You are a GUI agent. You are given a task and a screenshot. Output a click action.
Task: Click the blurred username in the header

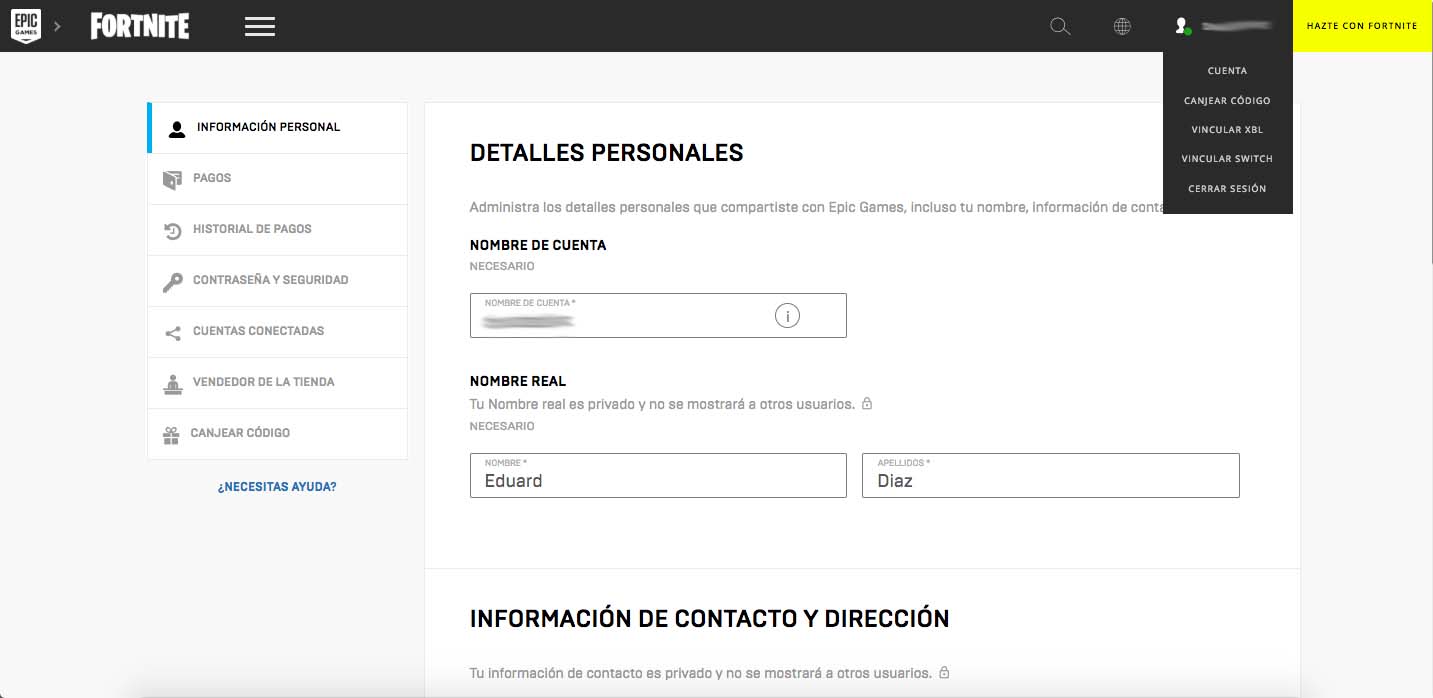(1236, 26)
